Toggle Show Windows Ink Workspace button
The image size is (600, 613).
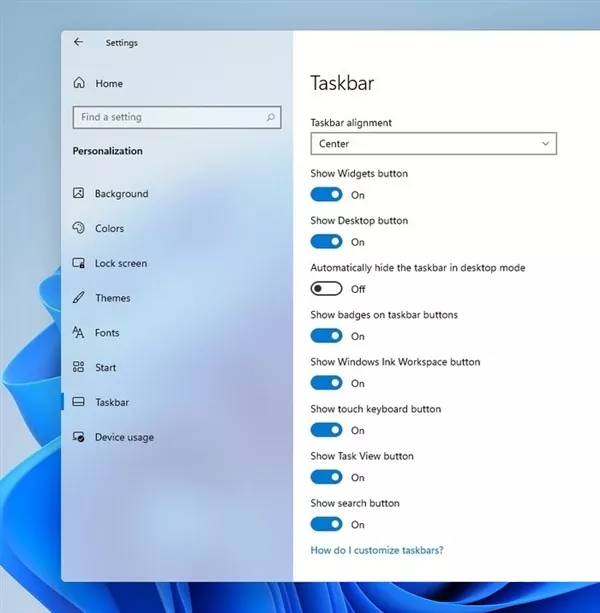pyautogui.click(x=326, y=383)
